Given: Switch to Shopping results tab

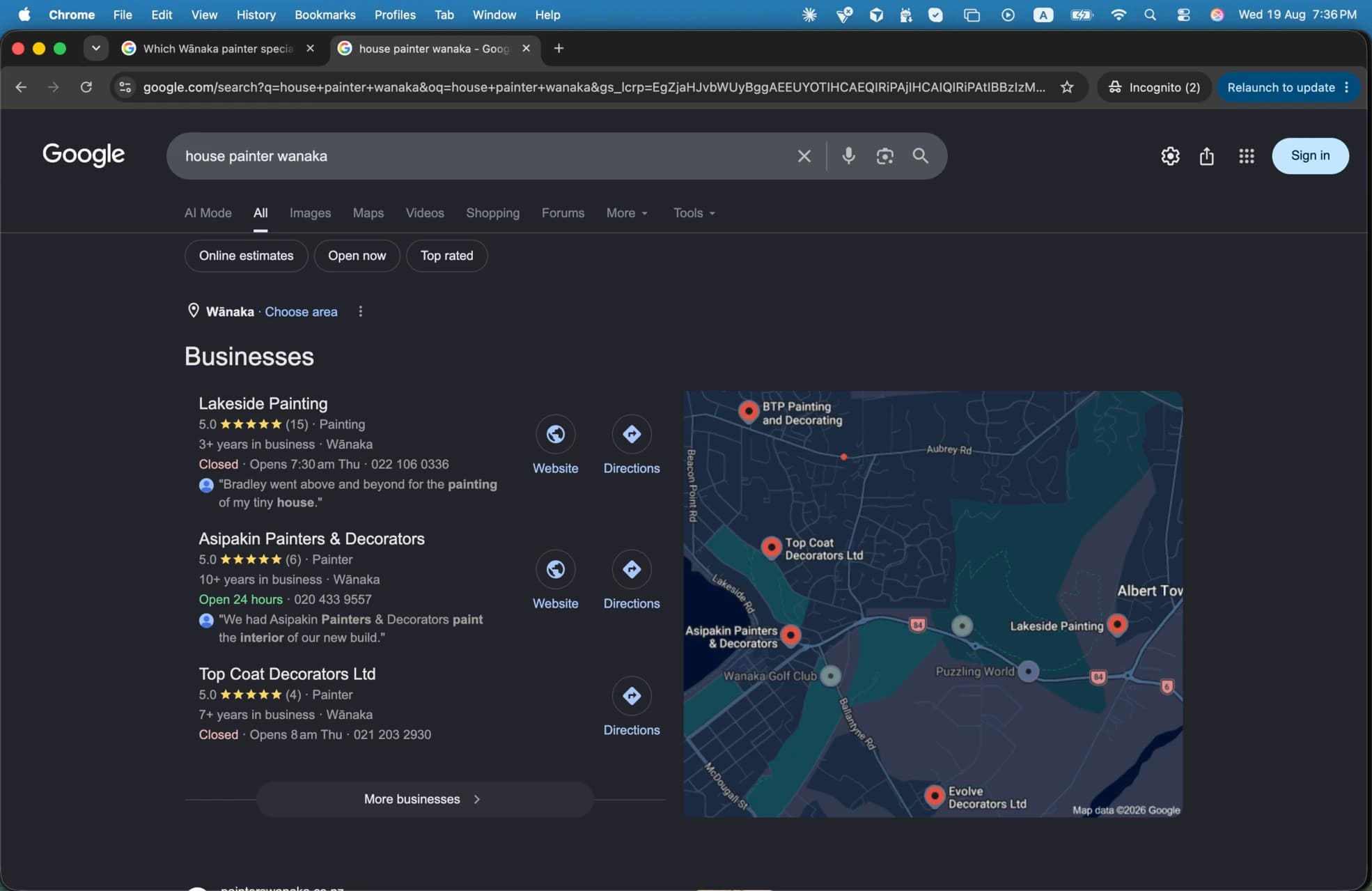Looking at the screenshot, I should [492, 213].
